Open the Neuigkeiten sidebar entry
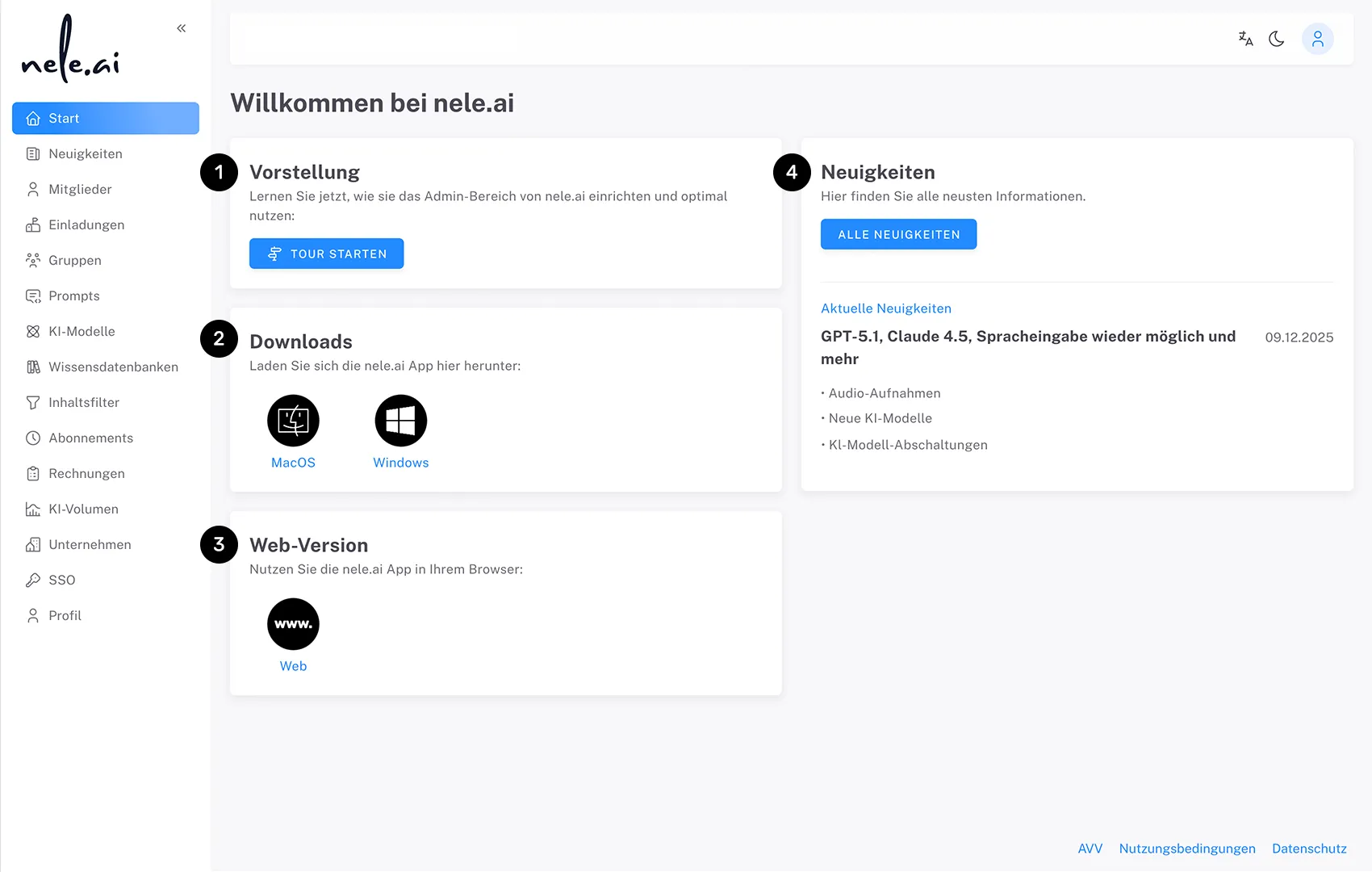This screenshot has width=1372, height=872. pos(86,153)
